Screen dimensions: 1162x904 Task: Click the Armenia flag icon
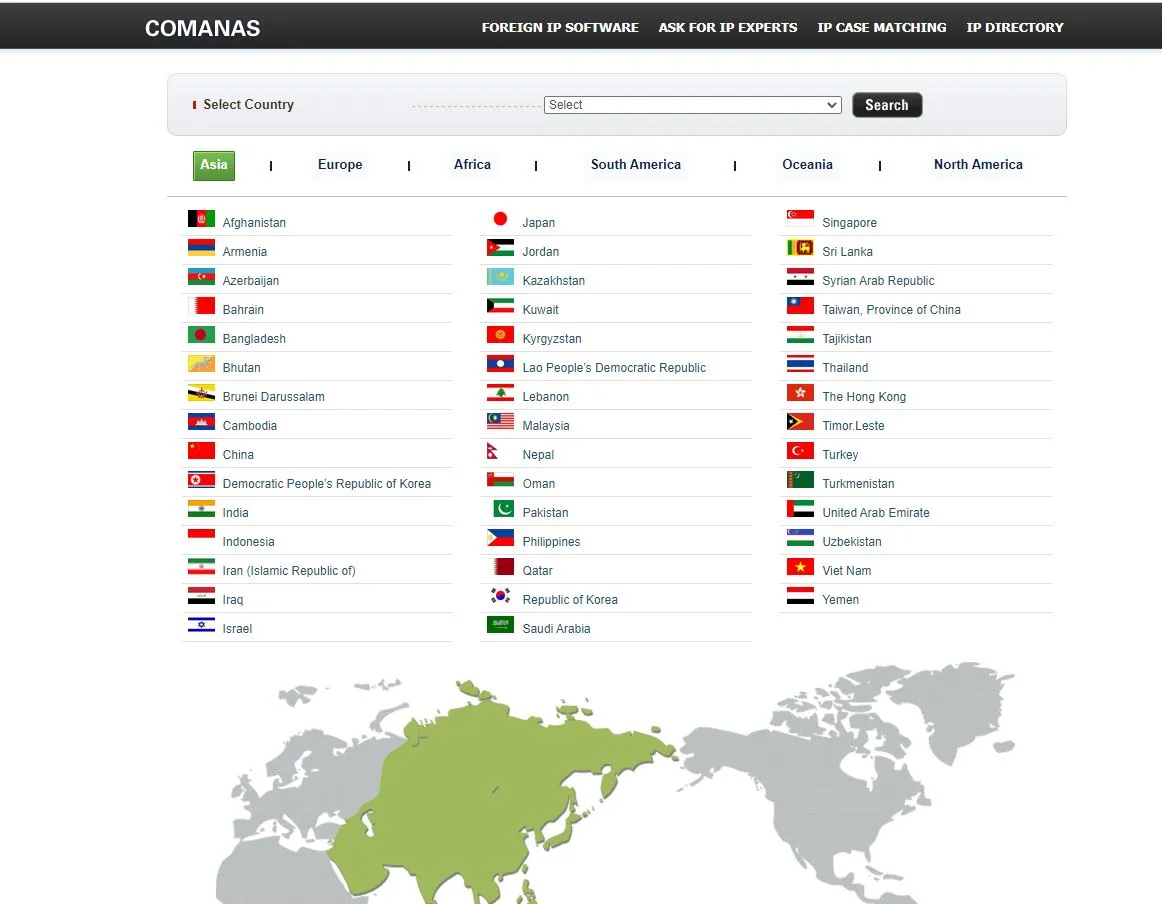click(201, 247)
